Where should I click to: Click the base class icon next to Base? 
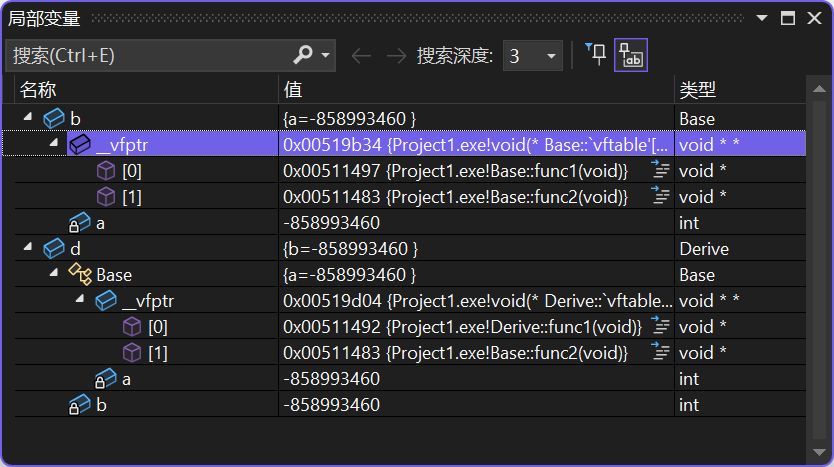[x=80, y=274]
